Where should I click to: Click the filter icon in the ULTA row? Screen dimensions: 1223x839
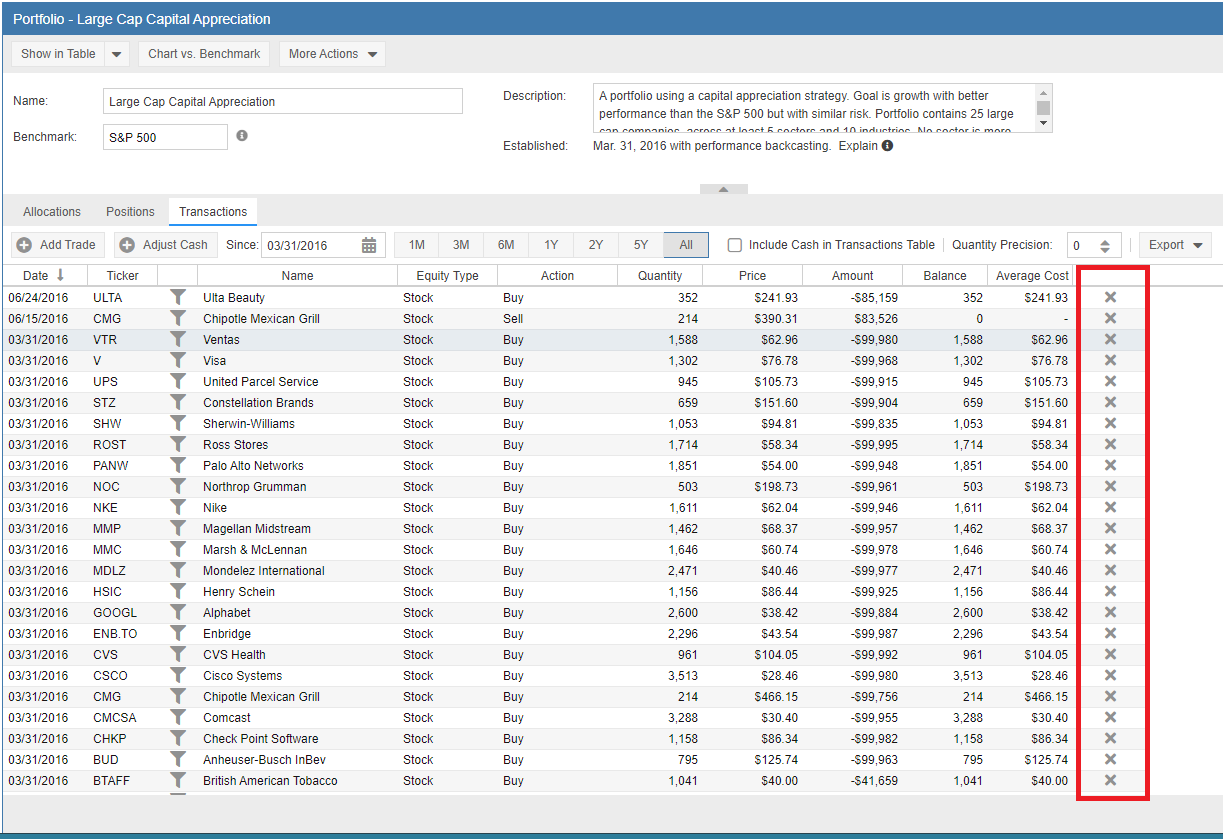click(x=178, y=297)
